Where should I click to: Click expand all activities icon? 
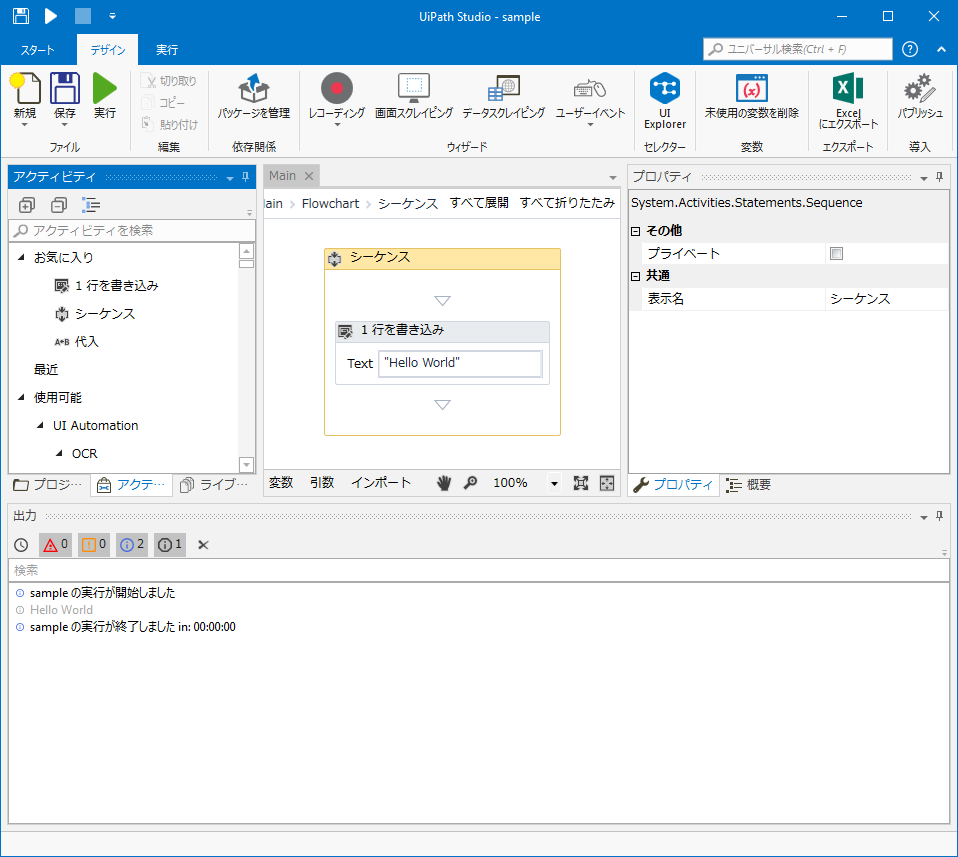26,205
